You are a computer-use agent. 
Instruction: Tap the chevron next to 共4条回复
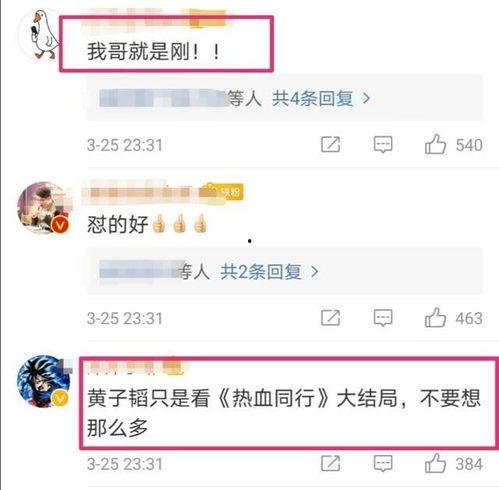[x=366, y=99]
